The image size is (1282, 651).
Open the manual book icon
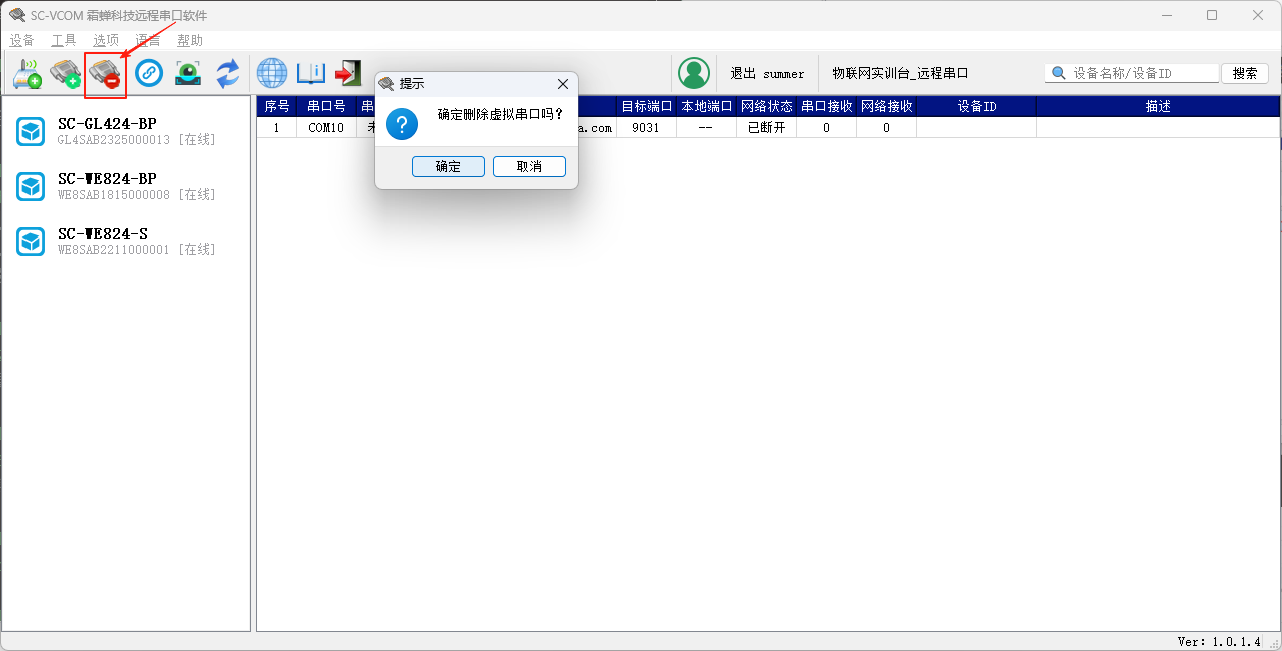click(311, 73)
